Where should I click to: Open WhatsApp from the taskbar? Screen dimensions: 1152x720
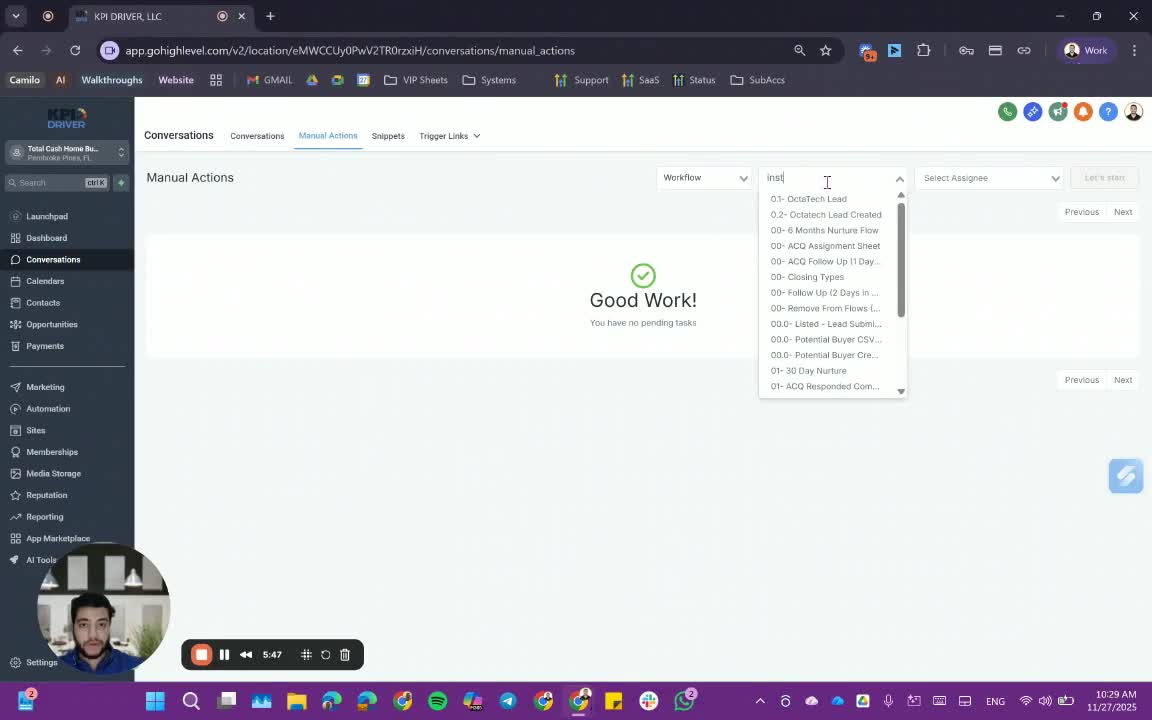[x=684, y=701]
